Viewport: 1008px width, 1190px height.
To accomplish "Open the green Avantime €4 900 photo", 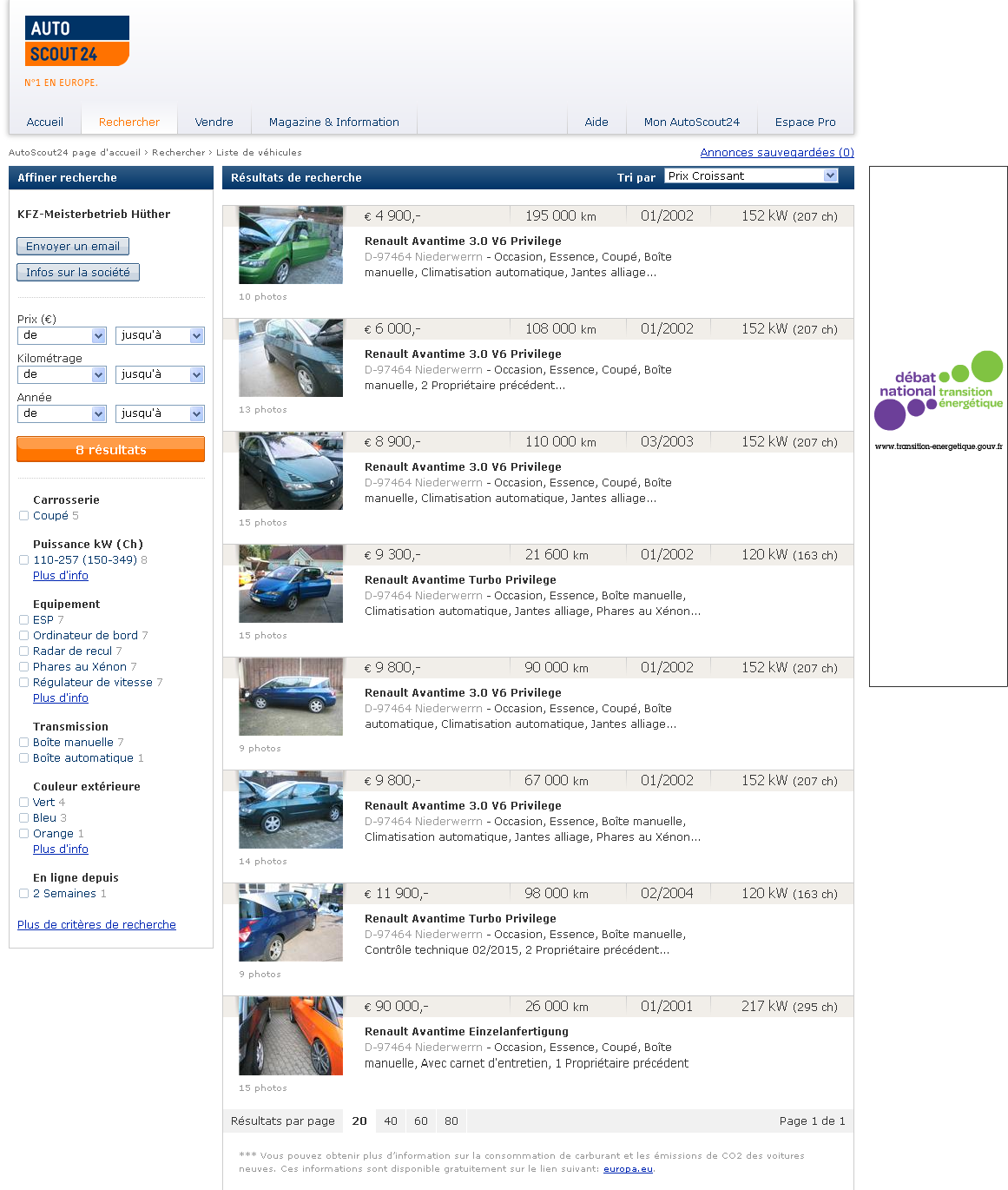I will (x=291, y=245).
